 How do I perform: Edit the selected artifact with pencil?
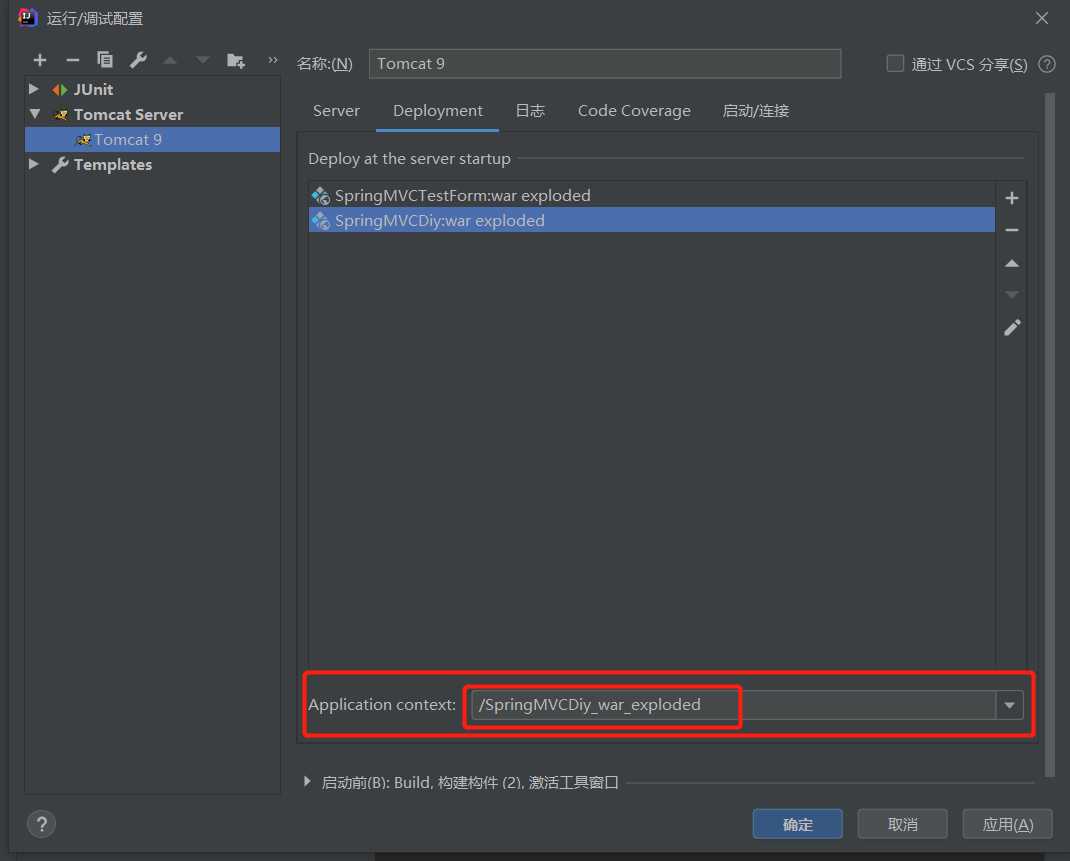(1012, 328)
